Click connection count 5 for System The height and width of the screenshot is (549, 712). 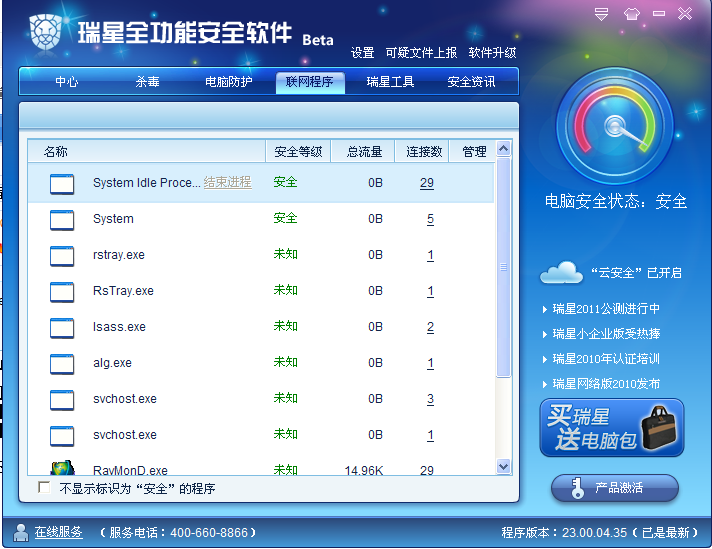[x=430, y=219]
